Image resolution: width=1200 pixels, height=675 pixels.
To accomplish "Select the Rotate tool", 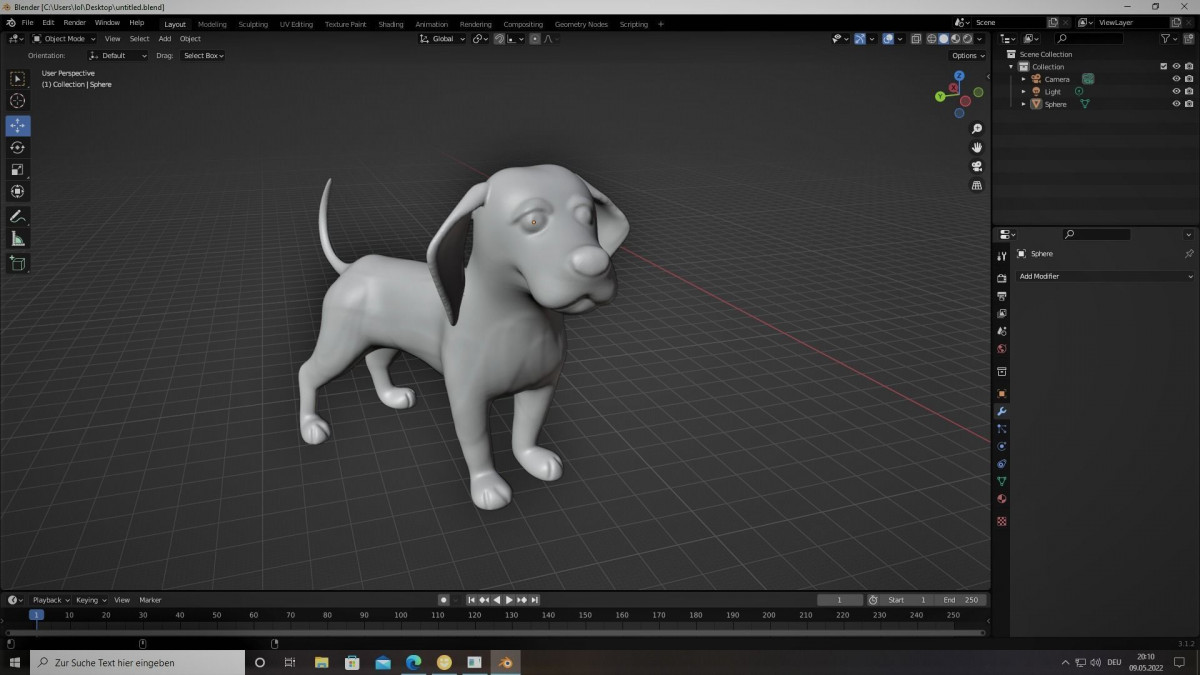I will tap(18, 148).
